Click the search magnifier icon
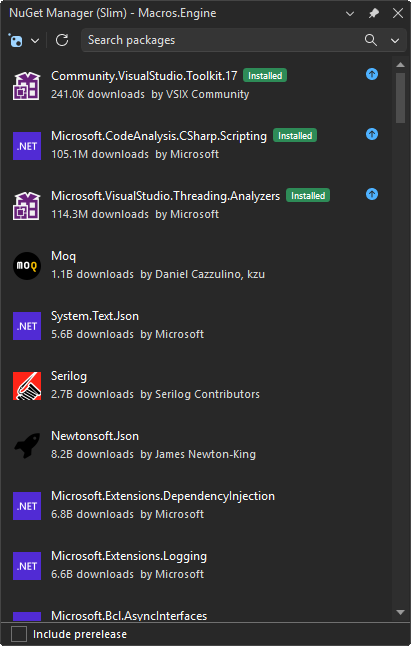The image size is (411, 646). 371,40
